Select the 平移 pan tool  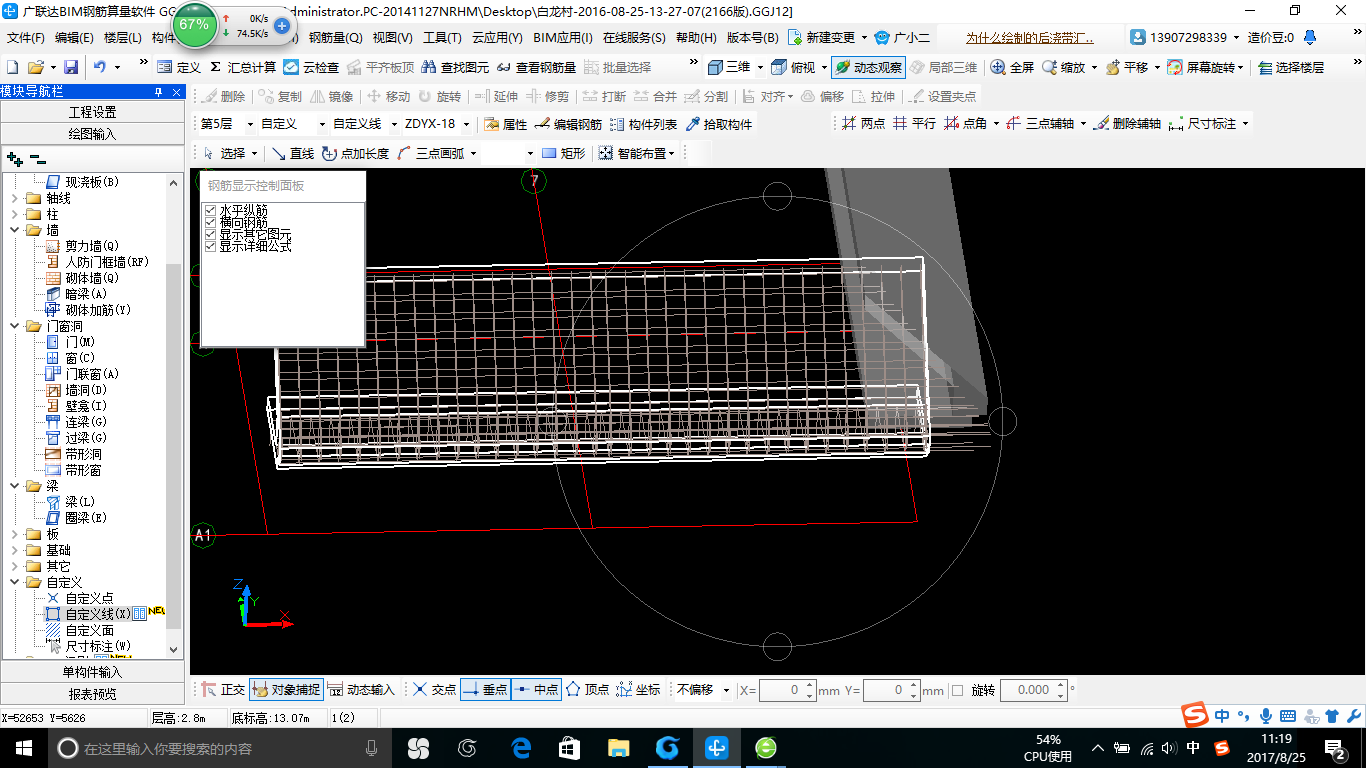(x=1127, y=67)
